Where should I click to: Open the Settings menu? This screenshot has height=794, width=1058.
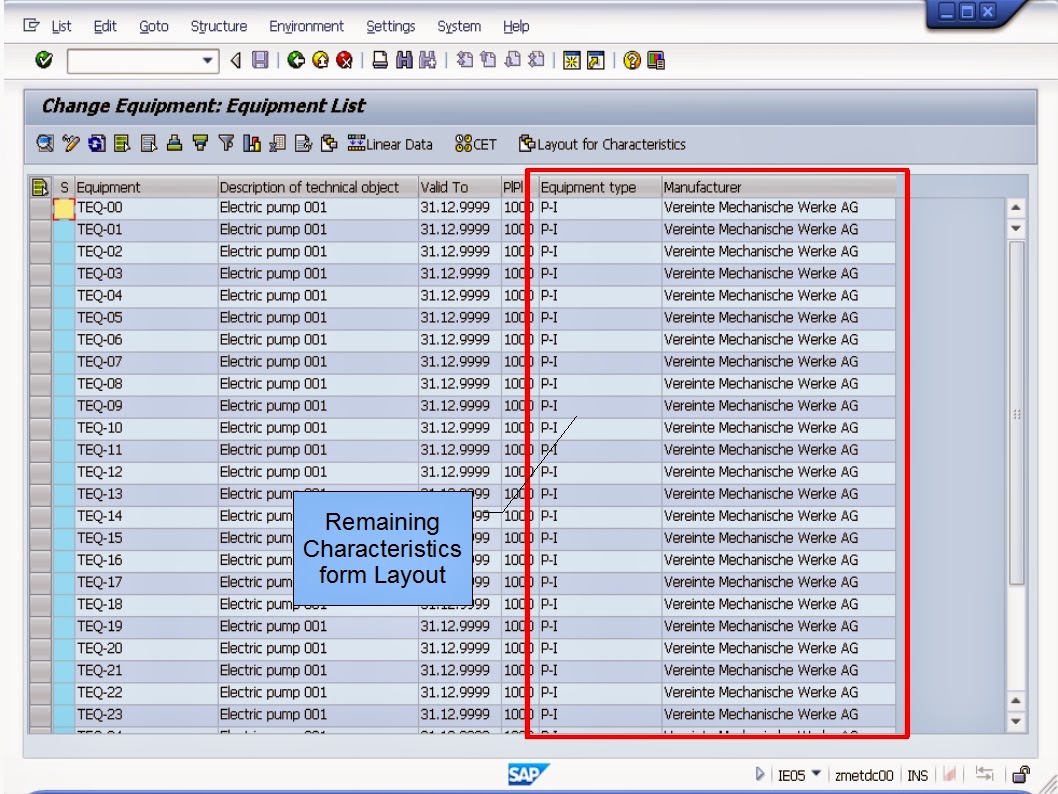click(x=391, y=26)
